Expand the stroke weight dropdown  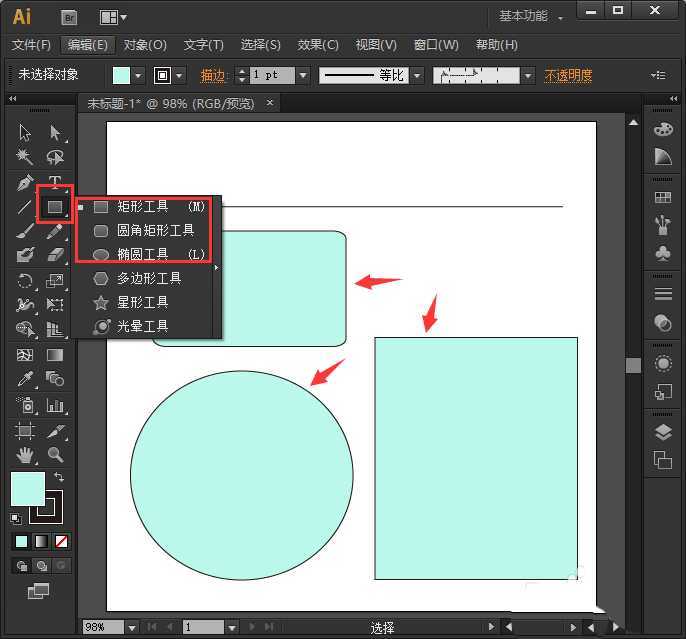[x=302, y=75]
